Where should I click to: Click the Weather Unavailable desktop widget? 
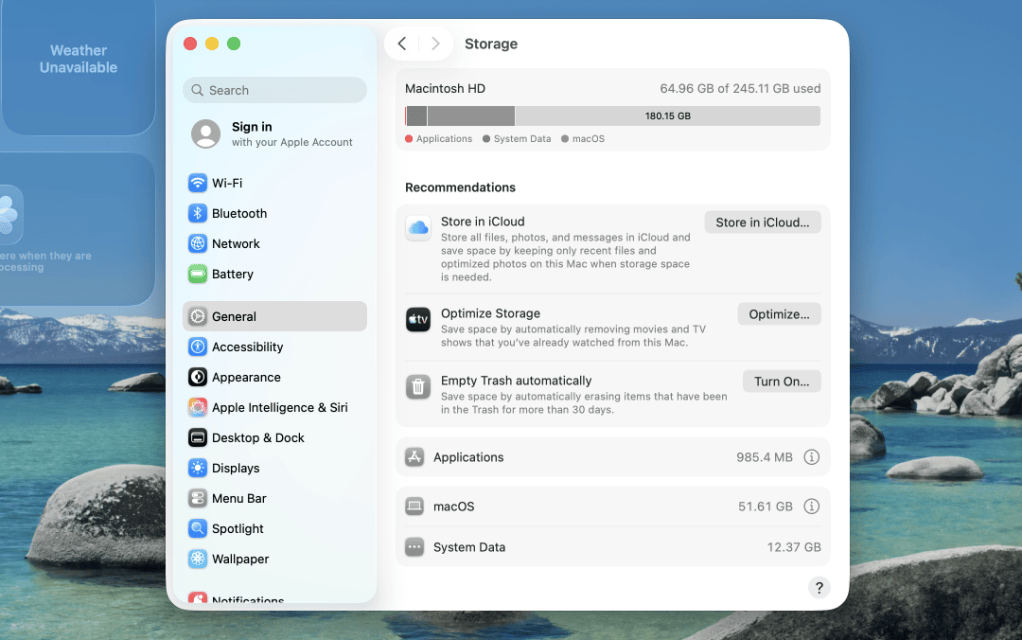pos(78,66)
